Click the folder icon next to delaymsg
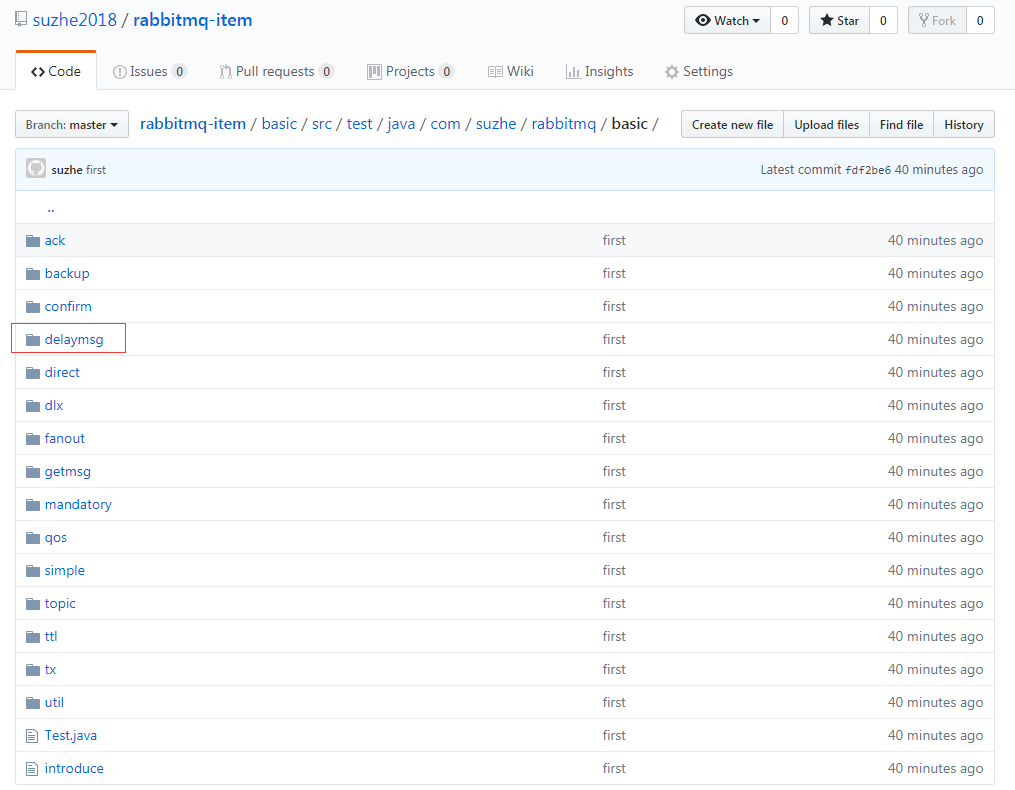1015x790 pixels. pyautogui.click(x=32, y=338)
